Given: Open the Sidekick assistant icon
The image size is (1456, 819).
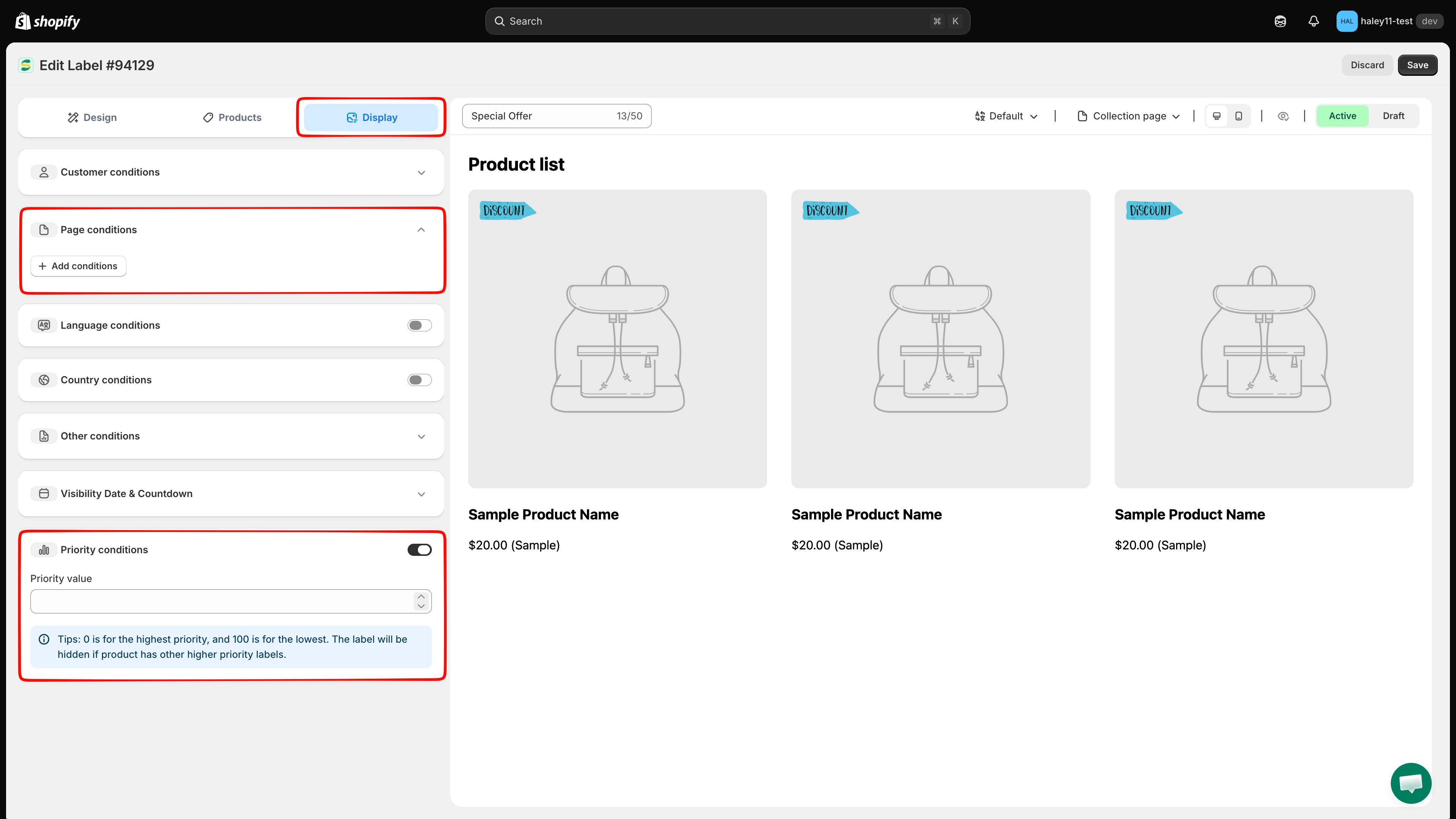Looking at the screenshot, I should pos(1280,21).
